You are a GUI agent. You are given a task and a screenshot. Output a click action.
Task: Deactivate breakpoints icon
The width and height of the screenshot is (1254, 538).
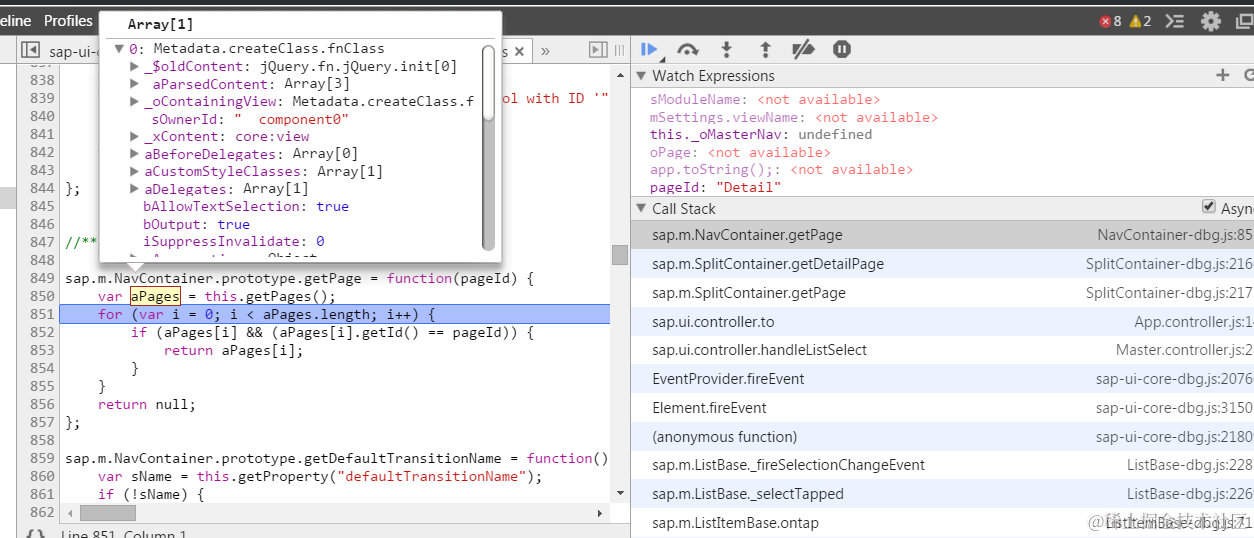click(803, 49)
